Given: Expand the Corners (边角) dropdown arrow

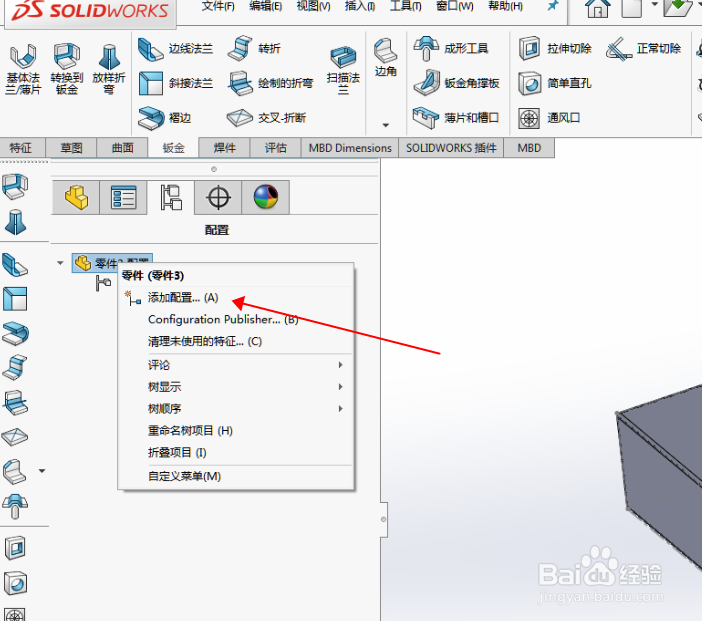Looking at the screenshot, I should [385, 125].
